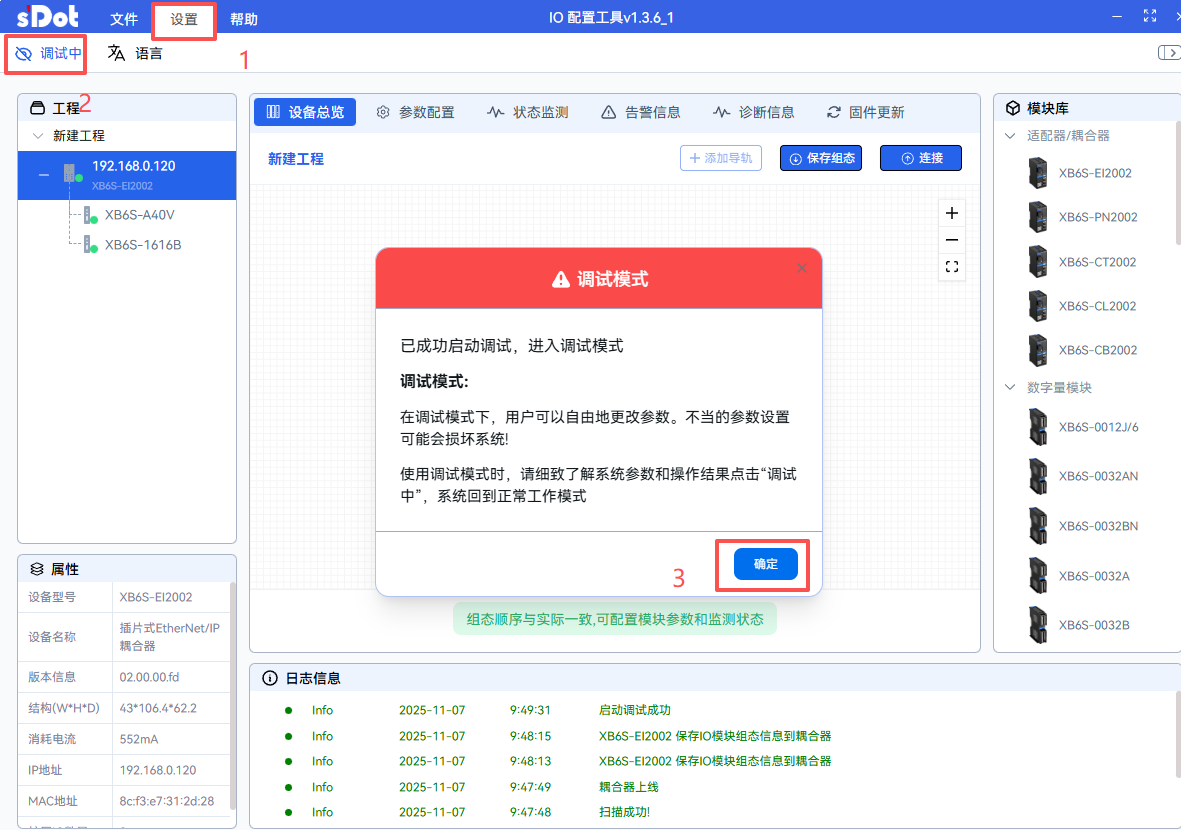Viewport: 1181px width, 830px height.
Task: Close the debug mode dialog with X
Action: tap(801, 268)
